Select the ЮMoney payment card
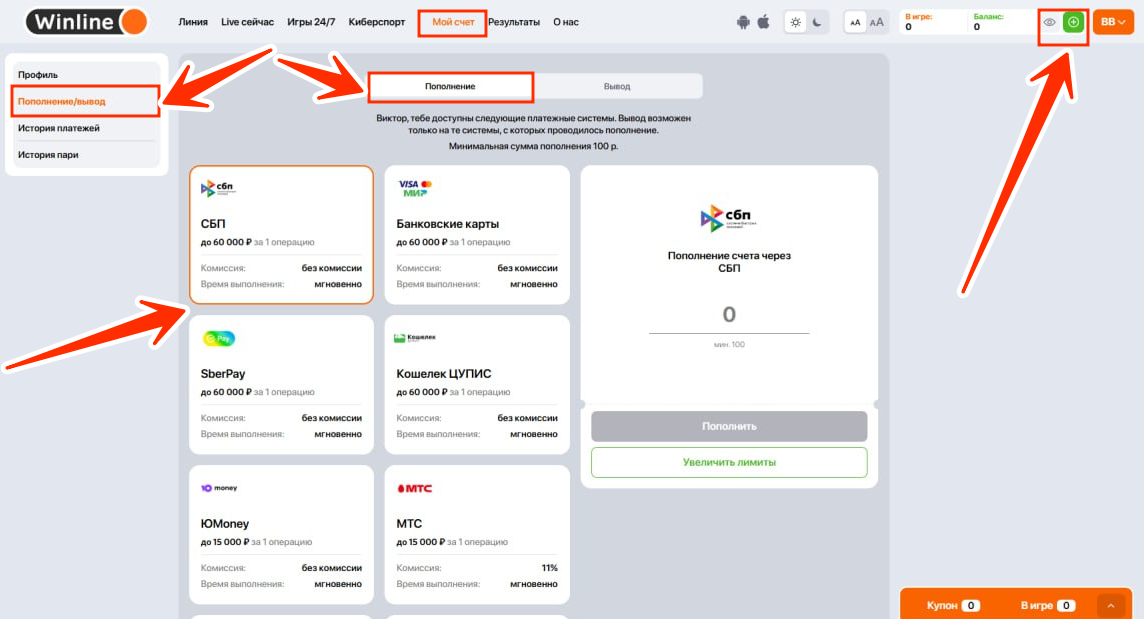This screenshot has width=1144, height=619. (x=281, y=535)
